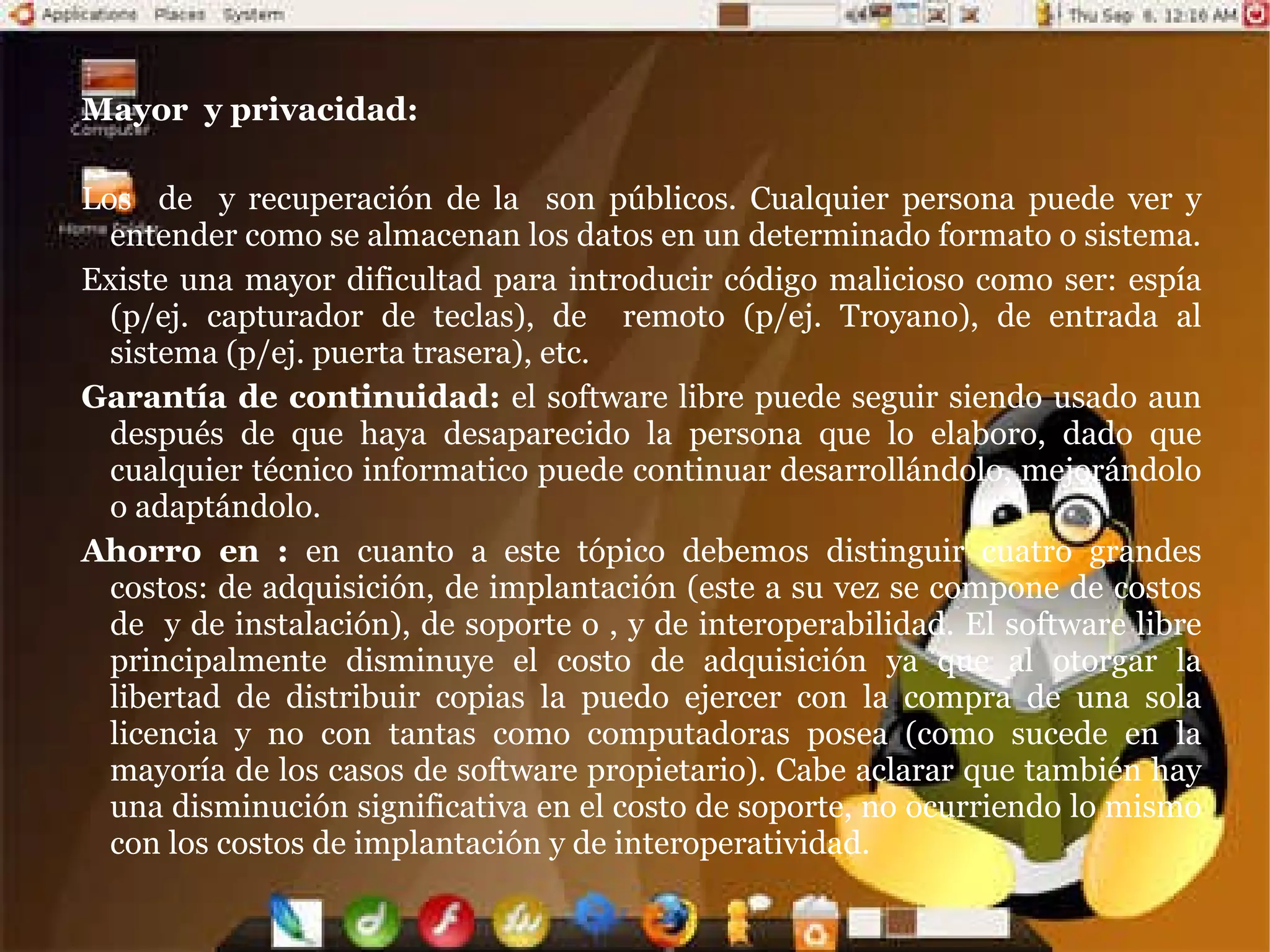The height and width of the screenshot is (952, 1270).
Task: Click the words 'o adaptándolo.'
Action: 215,507
